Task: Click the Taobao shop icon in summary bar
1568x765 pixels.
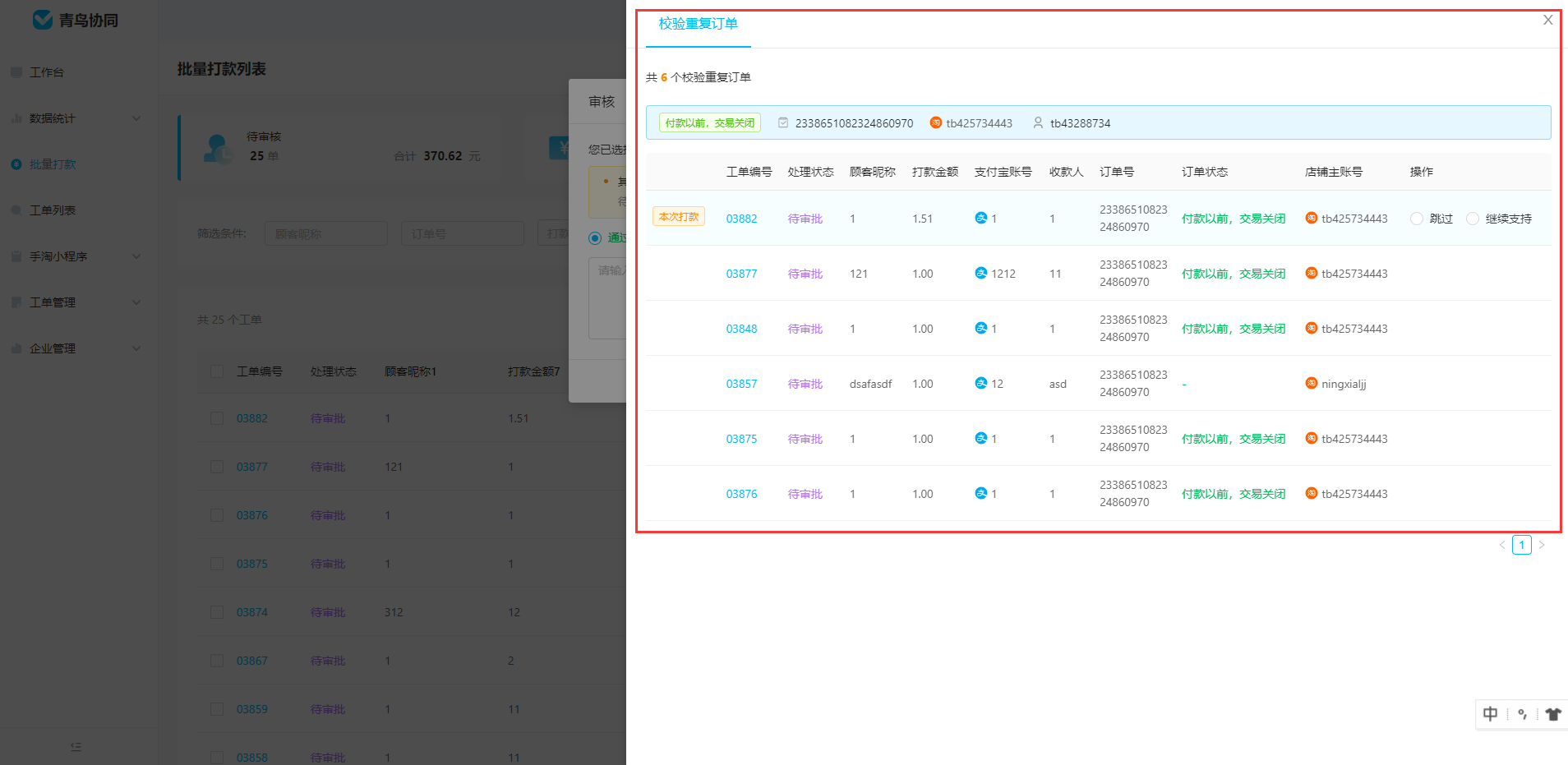Action: [x=935, y=122]
